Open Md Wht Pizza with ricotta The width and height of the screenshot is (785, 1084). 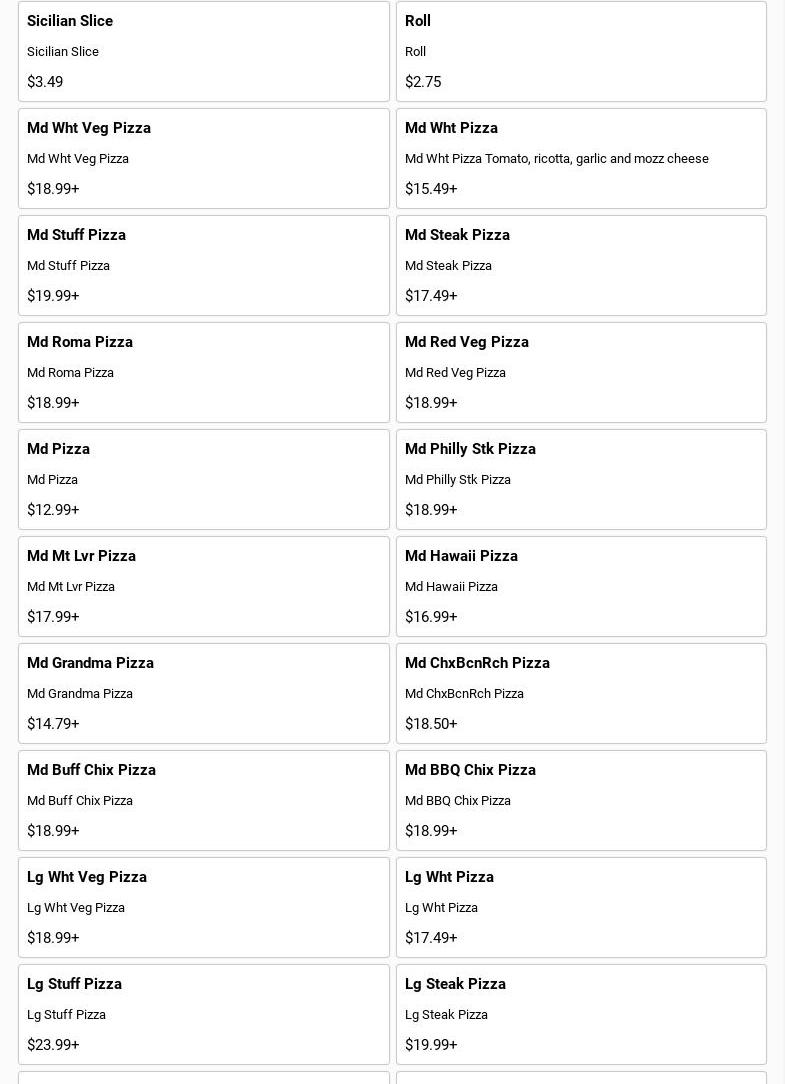coord(581,158)
